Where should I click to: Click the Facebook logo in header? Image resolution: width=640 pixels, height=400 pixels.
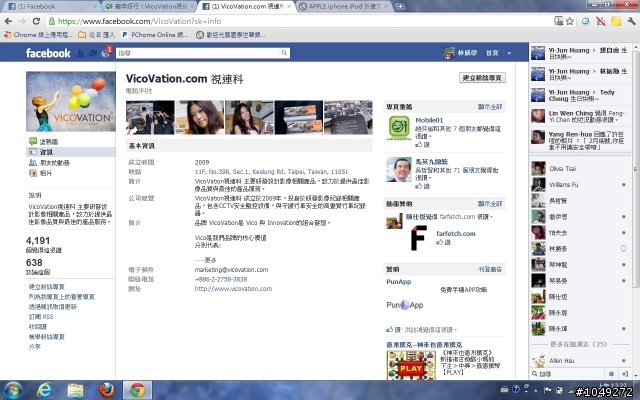[x=48, y=53]
